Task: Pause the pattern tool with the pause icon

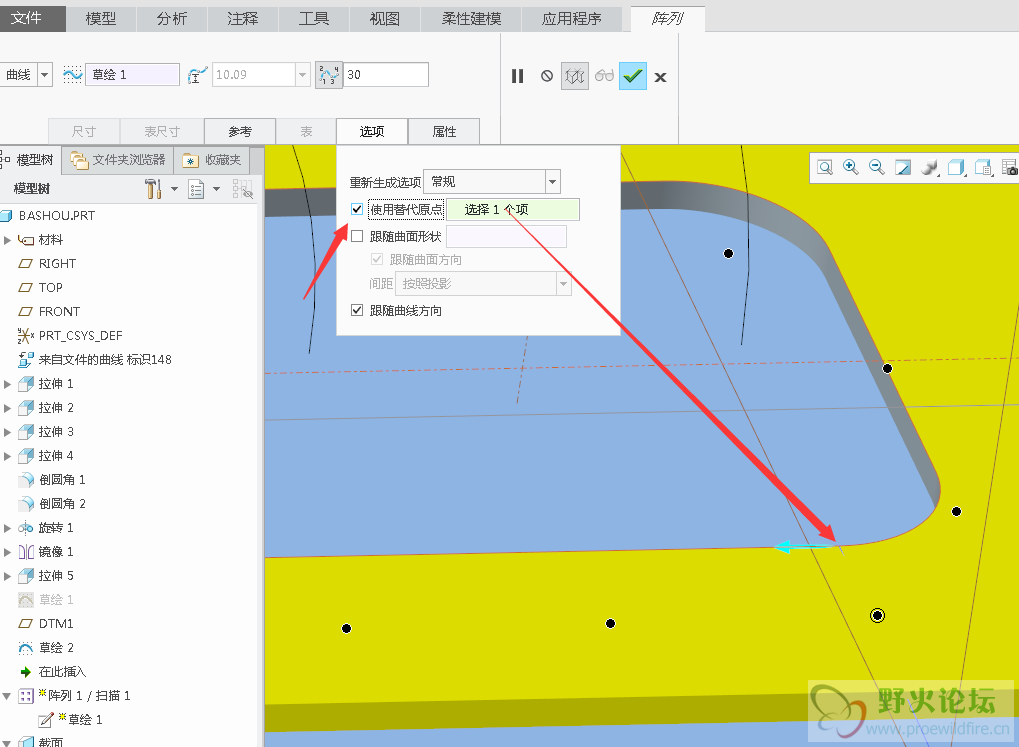Action: coord(517,76)
